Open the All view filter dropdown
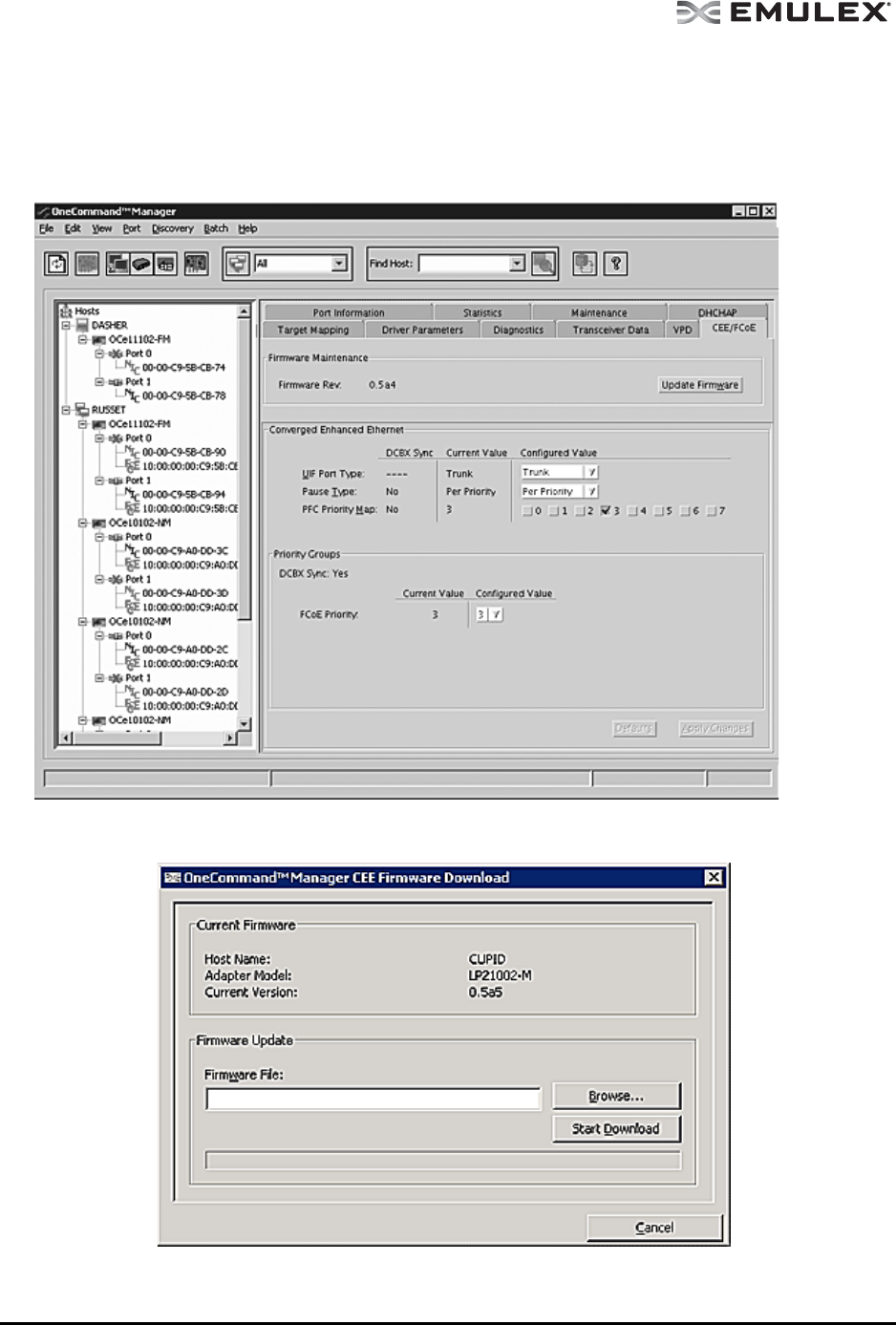 [338, 264]
